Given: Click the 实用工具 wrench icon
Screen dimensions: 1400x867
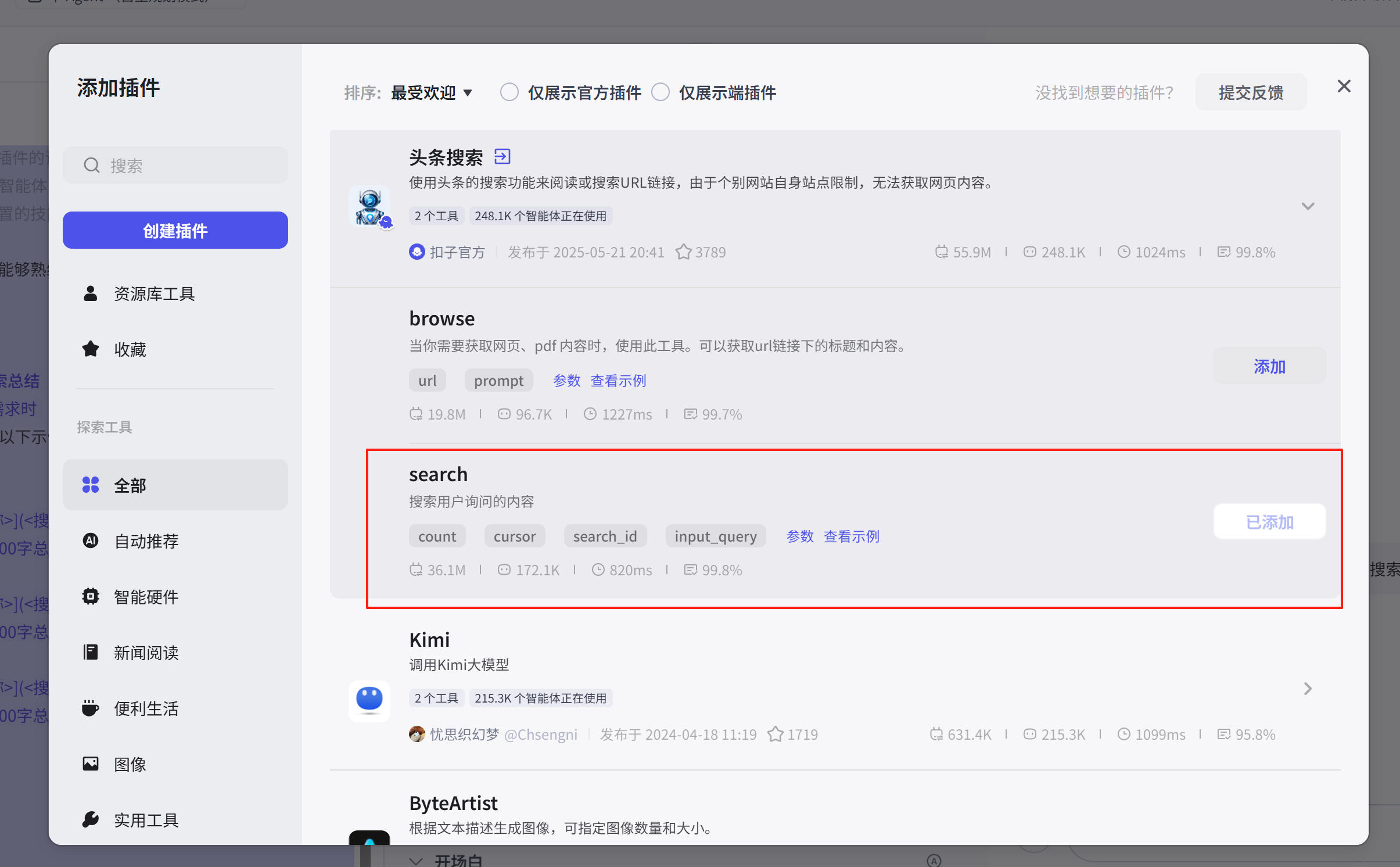Looking at the screenshot, I should coord(91,819).
